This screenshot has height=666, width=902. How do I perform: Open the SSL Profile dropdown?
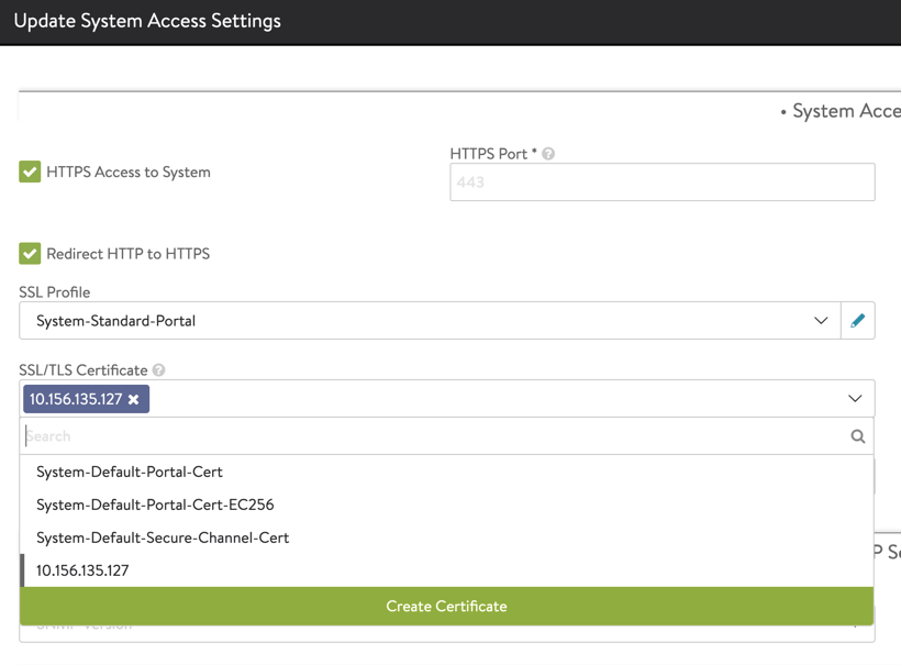pyautogui.click(x=425, y=321)
